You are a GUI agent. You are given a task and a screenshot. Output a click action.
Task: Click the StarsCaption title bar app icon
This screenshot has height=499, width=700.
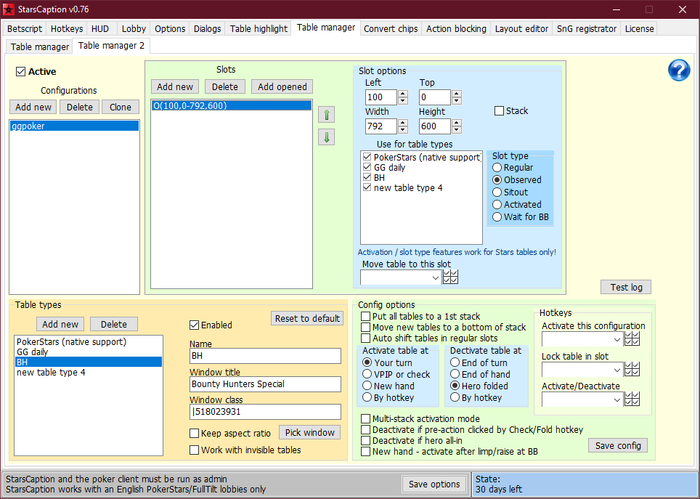coord(9,9)
